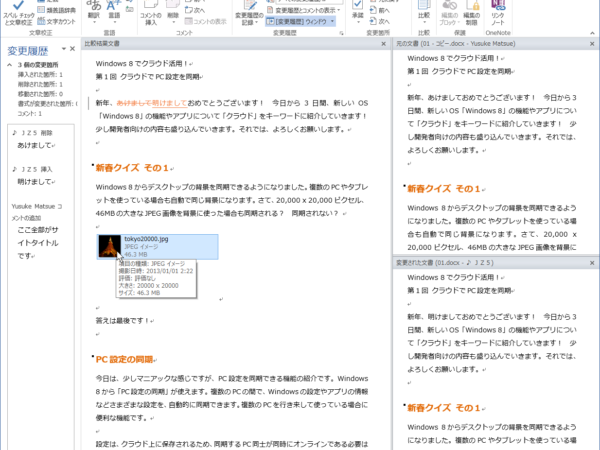Click heading '新春クイズ その1' in compared document
This screenshot has height=450, width=600.
click(x=132, y=168)
